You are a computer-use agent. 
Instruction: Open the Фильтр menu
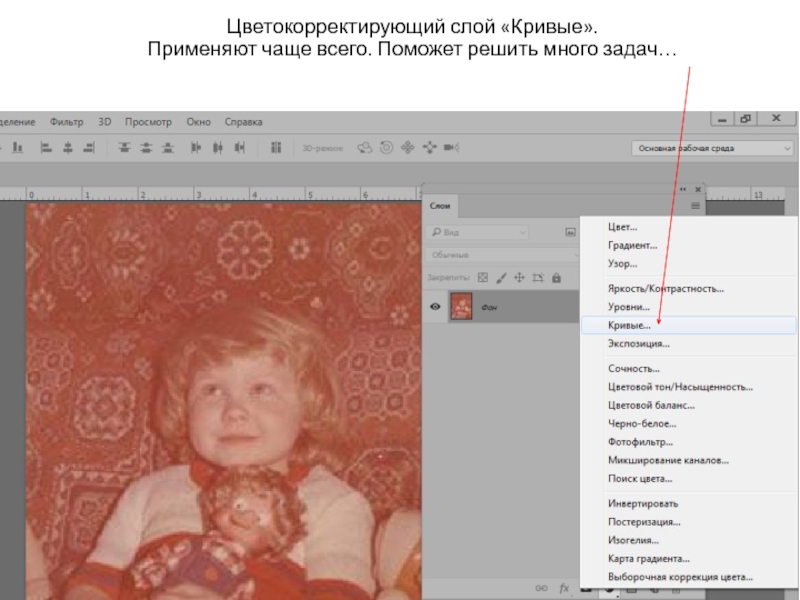tap(67, 122)
